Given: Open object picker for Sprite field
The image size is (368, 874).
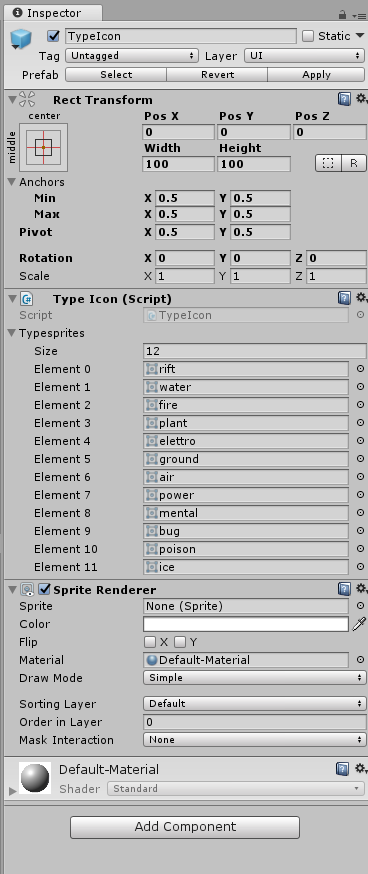Looking at the screenshot, I should [x=360, y=606].
